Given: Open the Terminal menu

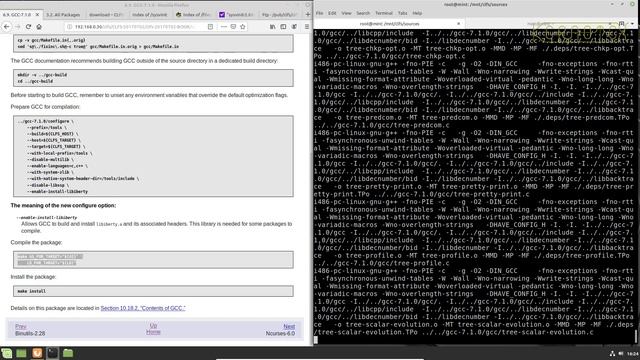Looking at the screenshot, I should pos(384,13).
